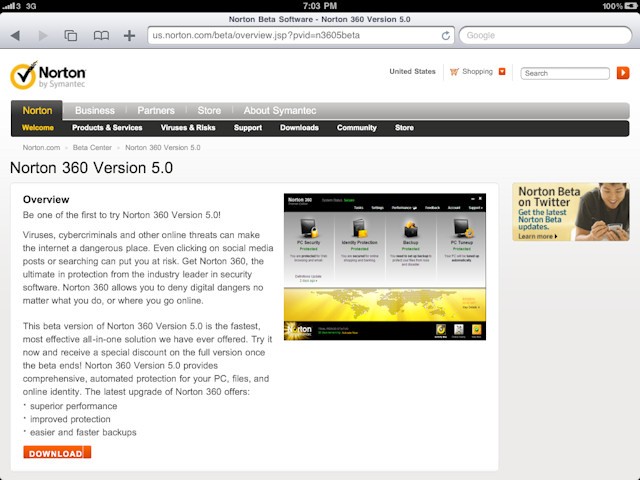Click the Identity Protection icon in screenshot
Viewport: 640px width, 480px height.
[360, 228]
